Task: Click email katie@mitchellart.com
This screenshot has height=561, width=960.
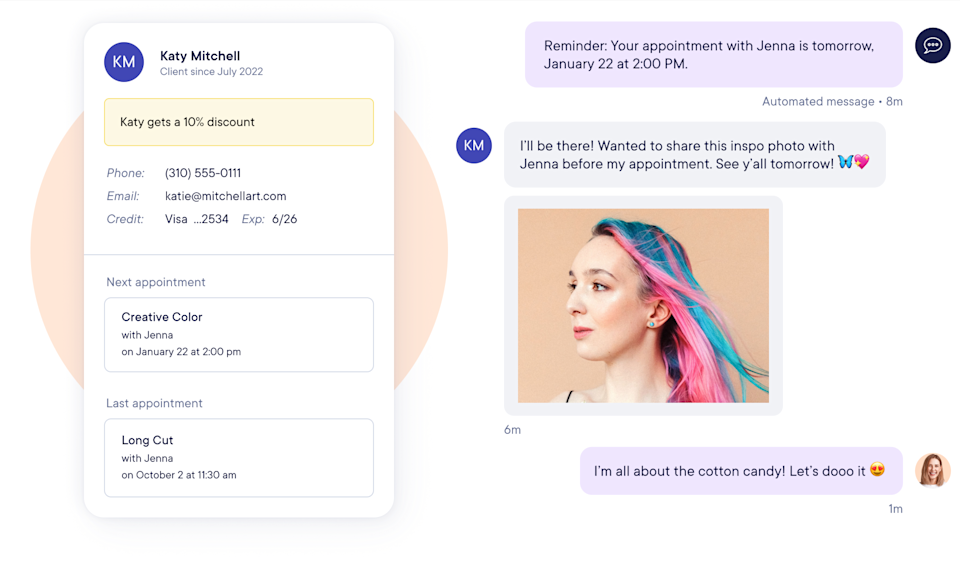Action: click(x=225, y=196)
